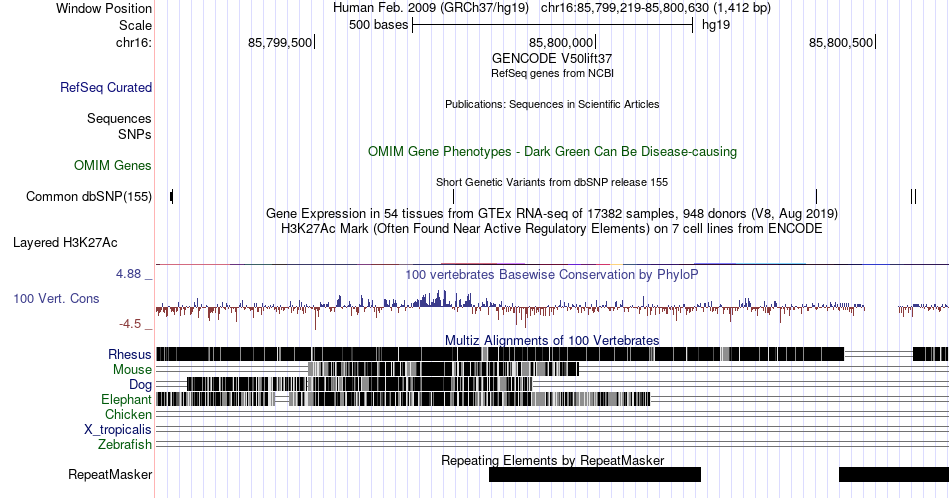This screenshot has width=950, height=498.
Task: Click the Layered H3K27Ac track label
Action: [65, 242]
